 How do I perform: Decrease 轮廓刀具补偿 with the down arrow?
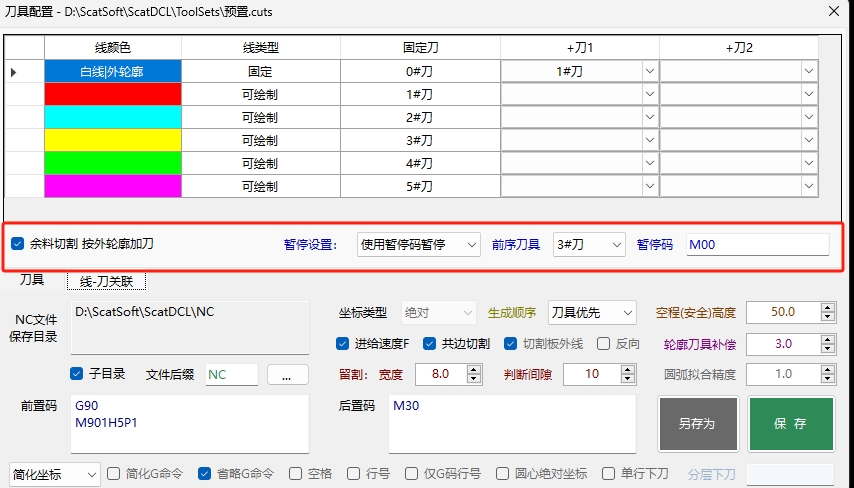point(827,349)
